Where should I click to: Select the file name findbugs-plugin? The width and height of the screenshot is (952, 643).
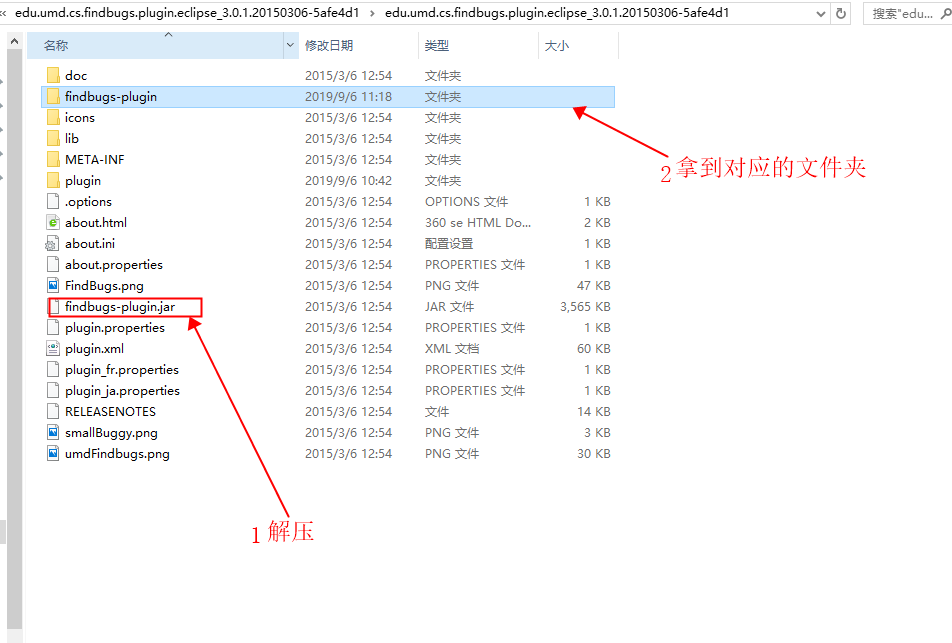click(111, 97)
